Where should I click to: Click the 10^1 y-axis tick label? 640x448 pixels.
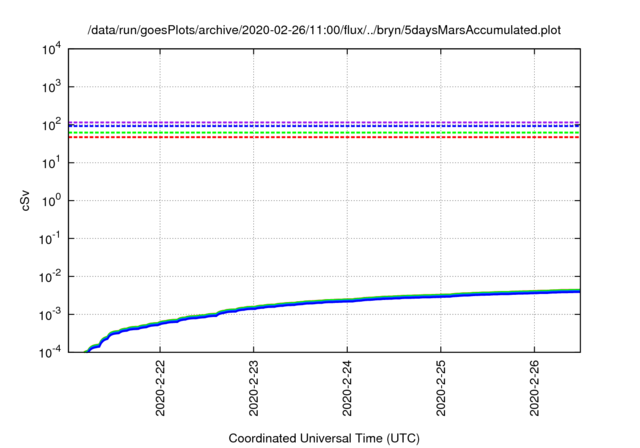(x=51, y=163)
